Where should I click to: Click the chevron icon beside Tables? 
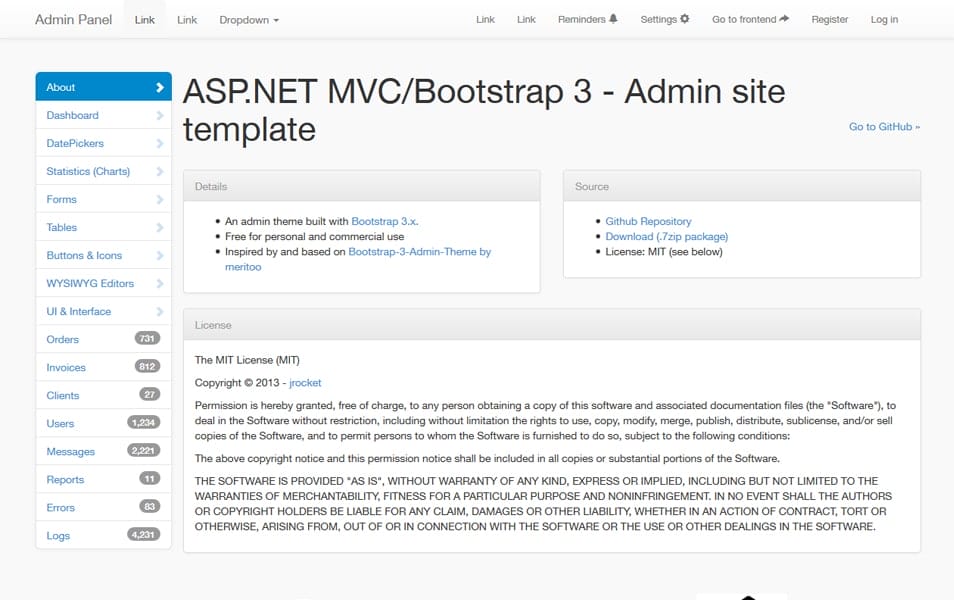(160, 227)
